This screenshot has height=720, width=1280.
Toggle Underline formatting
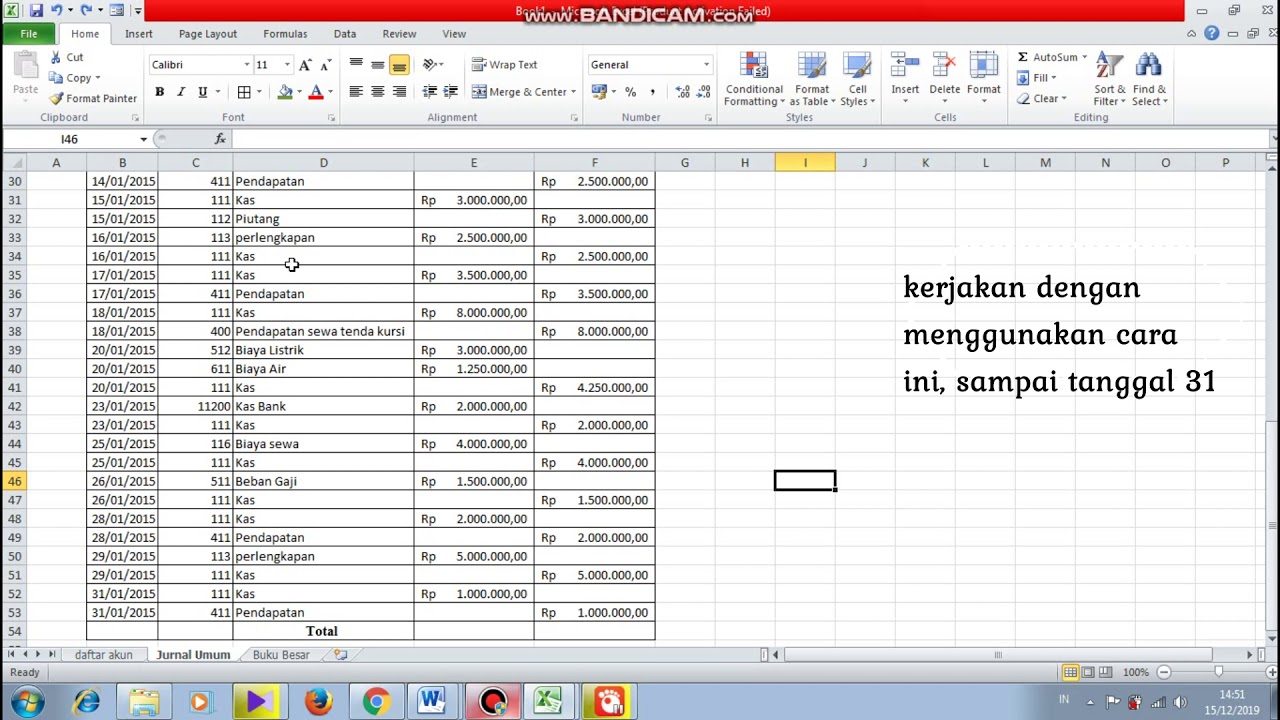click(203, 92)
